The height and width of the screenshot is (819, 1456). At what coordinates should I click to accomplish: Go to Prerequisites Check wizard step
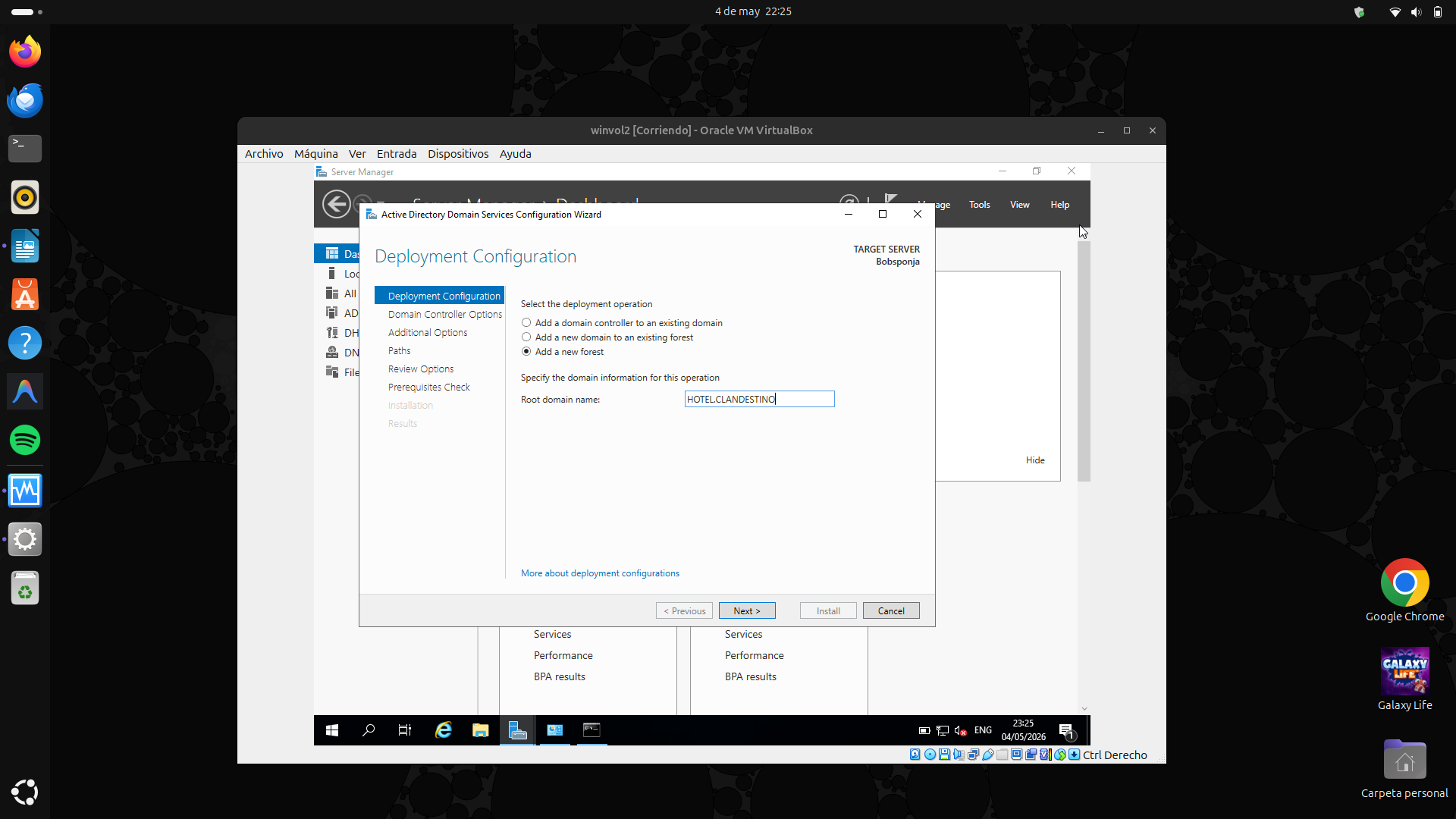tap(429, 387)
